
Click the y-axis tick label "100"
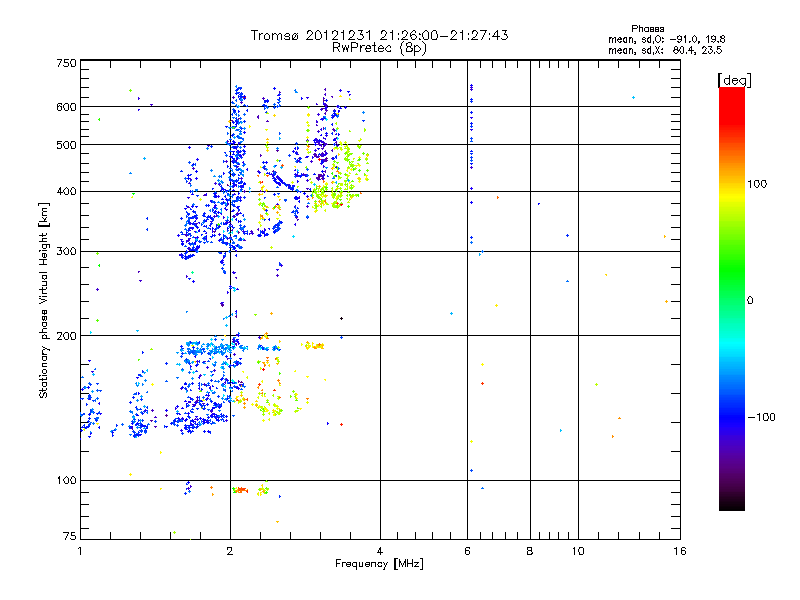pos(66,480)
